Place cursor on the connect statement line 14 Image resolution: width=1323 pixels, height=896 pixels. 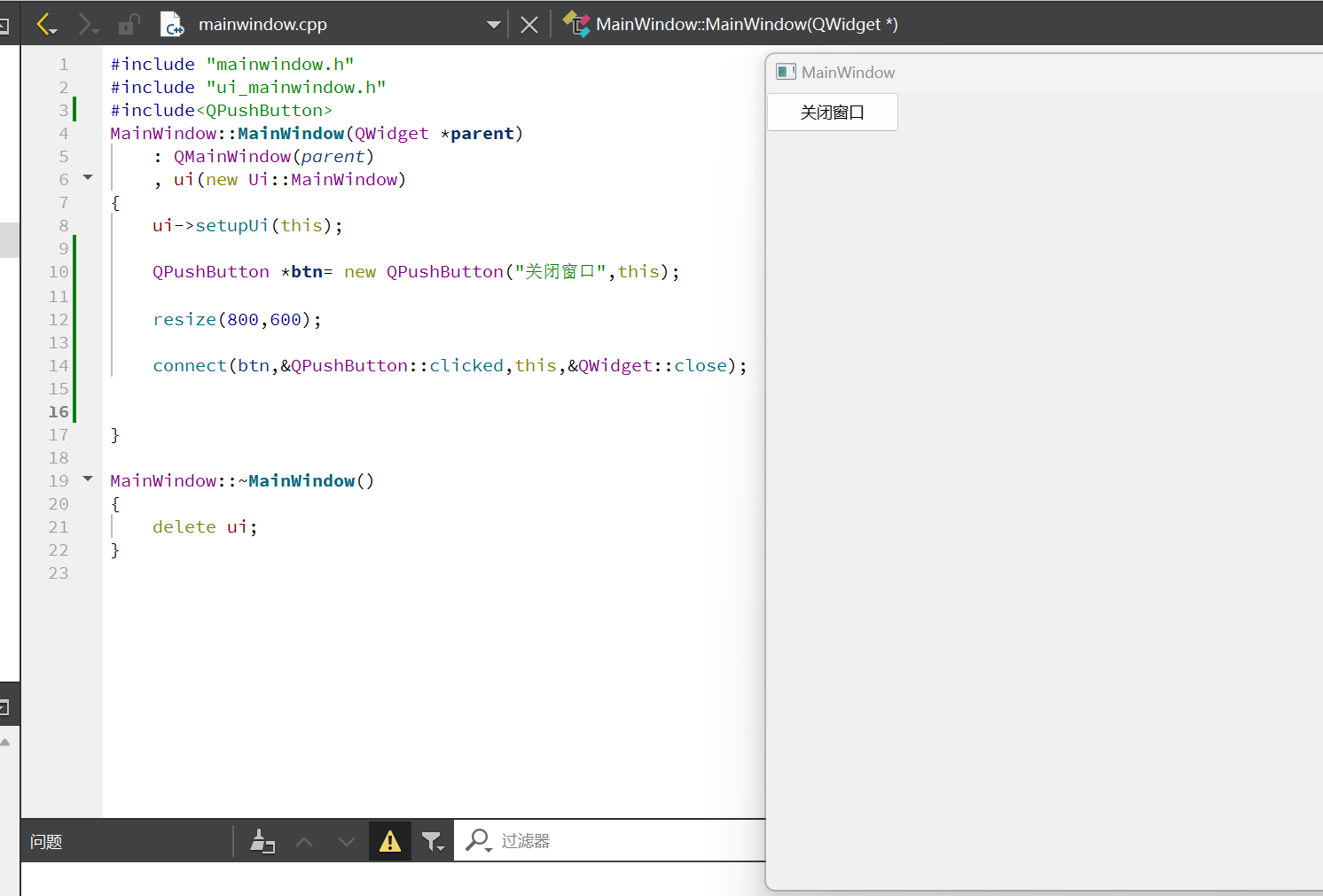tap(450, 365)
